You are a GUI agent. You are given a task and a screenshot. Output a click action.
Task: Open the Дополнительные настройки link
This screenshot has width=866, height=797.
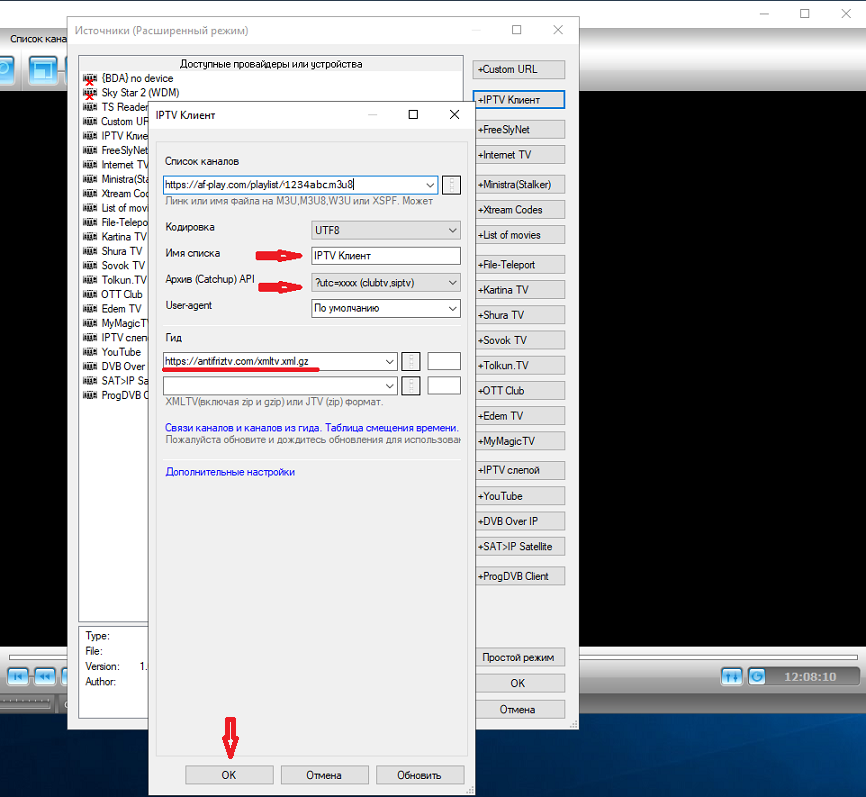click(x=230, y=472)
